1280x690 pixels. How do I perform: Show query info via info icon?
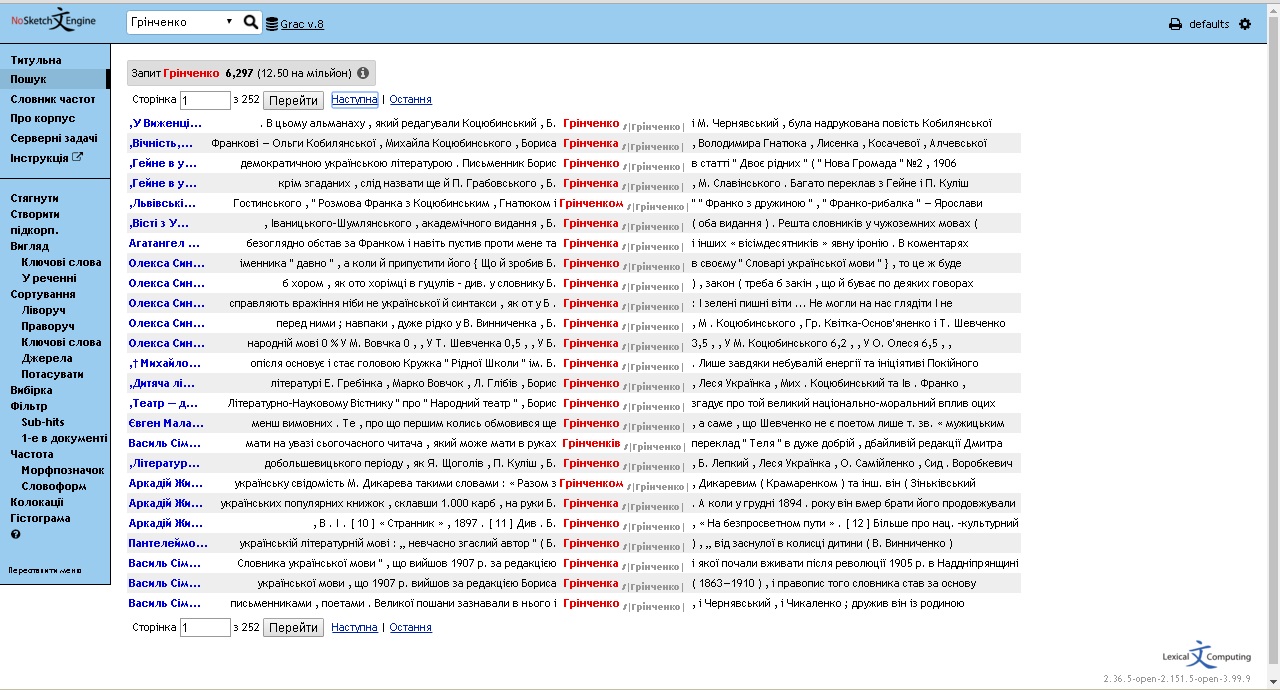(x=363, y=73)
